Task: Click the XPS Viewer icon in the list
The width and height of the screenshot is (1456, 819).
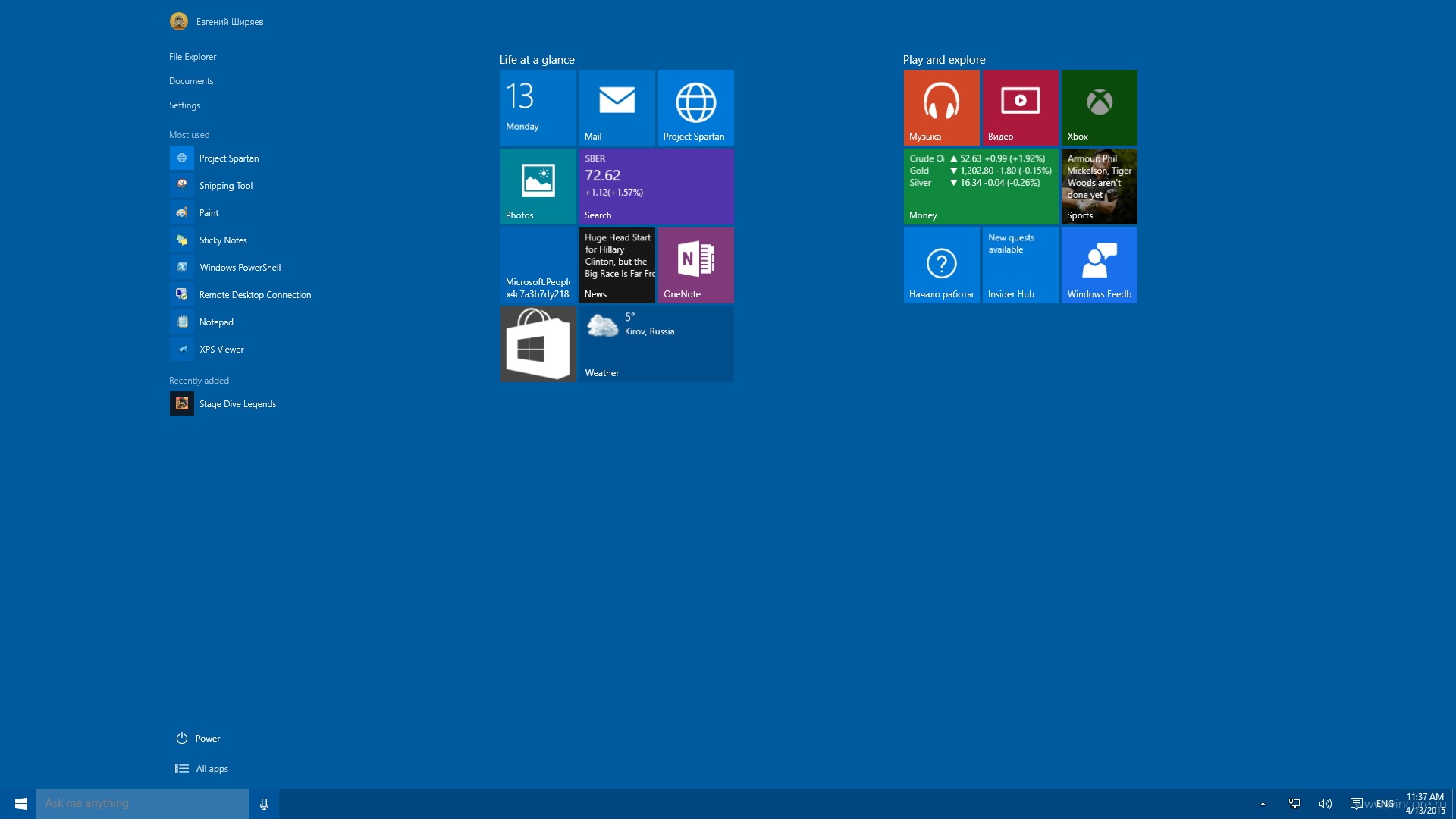Action: 182,350
